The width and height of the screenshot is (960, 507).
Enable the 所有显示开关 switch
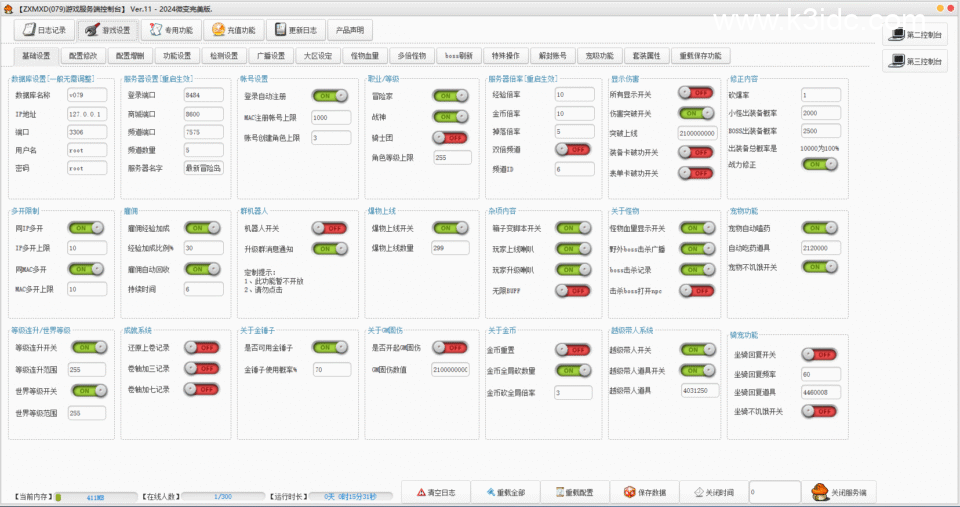tap(696, 92)
